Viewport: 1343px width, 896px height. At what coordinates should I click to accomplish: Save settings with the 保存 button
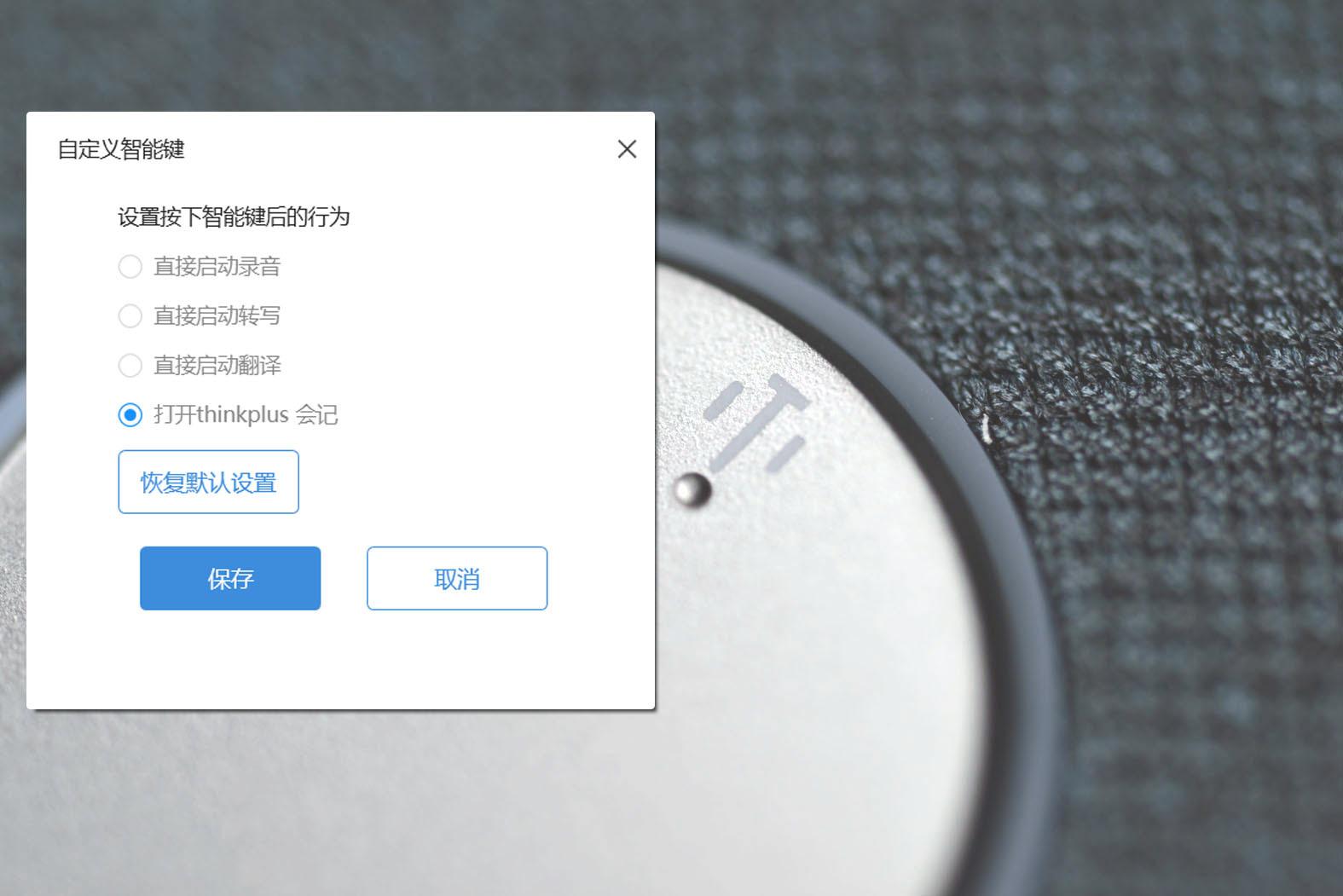[230, 578]
